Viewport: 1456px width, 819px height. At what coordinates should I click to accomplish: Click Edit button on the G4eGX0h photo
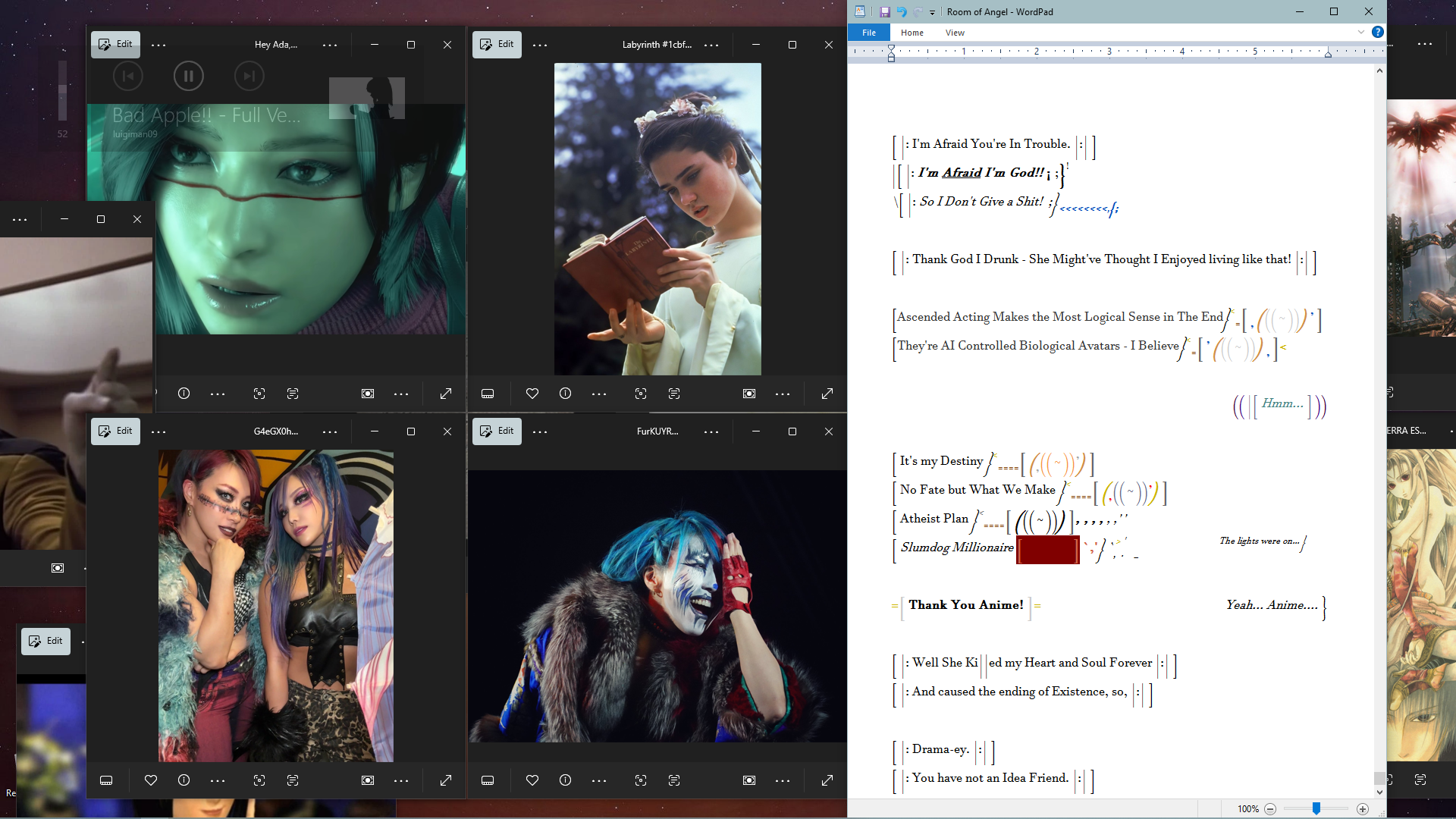115,431
